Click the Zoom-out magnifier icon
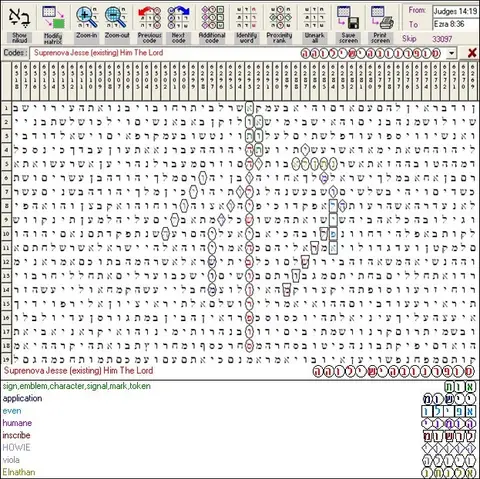 pos(115,17)
